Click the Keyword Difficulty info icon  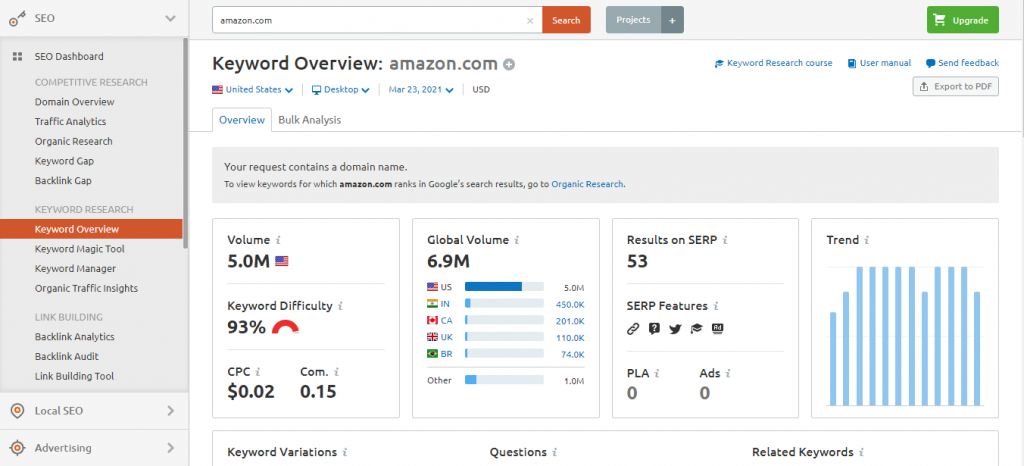tap(340, 305)
